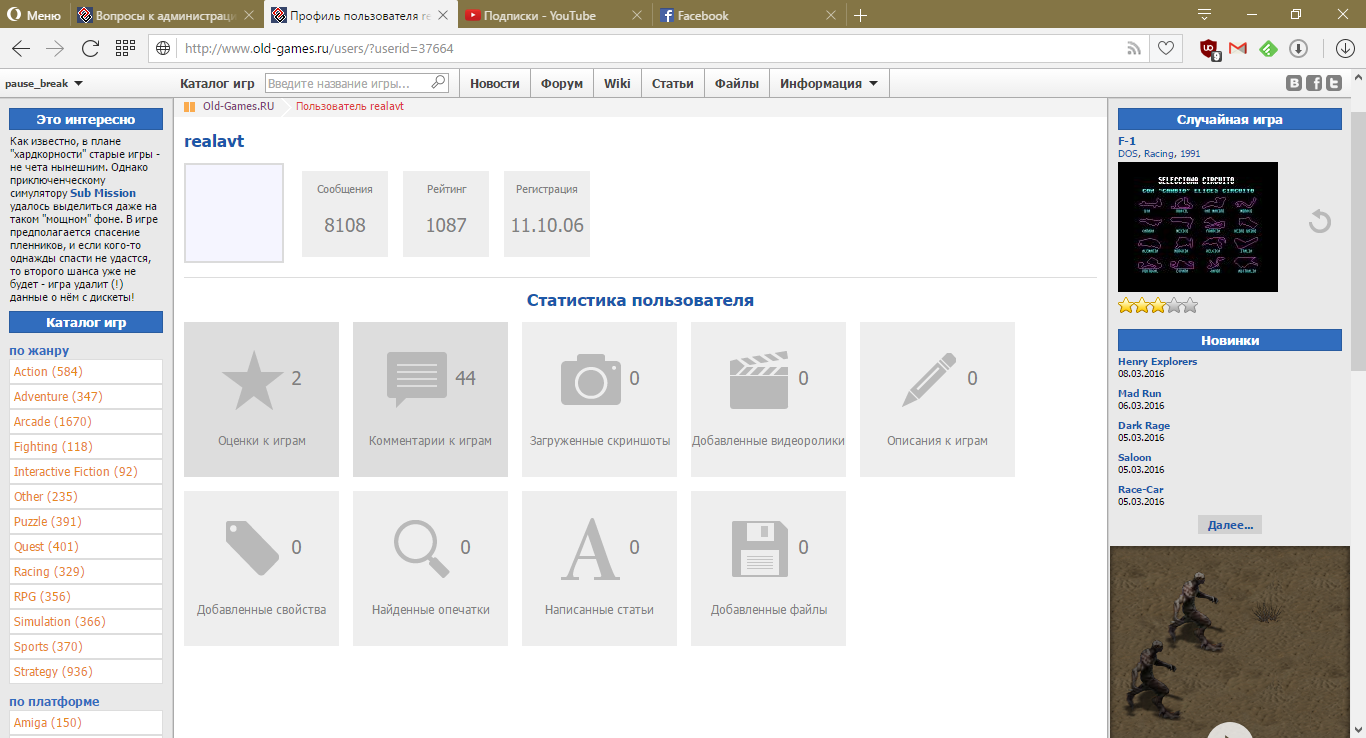This screenshot has width=1366, height=738.
Task: Open the Новости menu item
Action: click(494, 84)
